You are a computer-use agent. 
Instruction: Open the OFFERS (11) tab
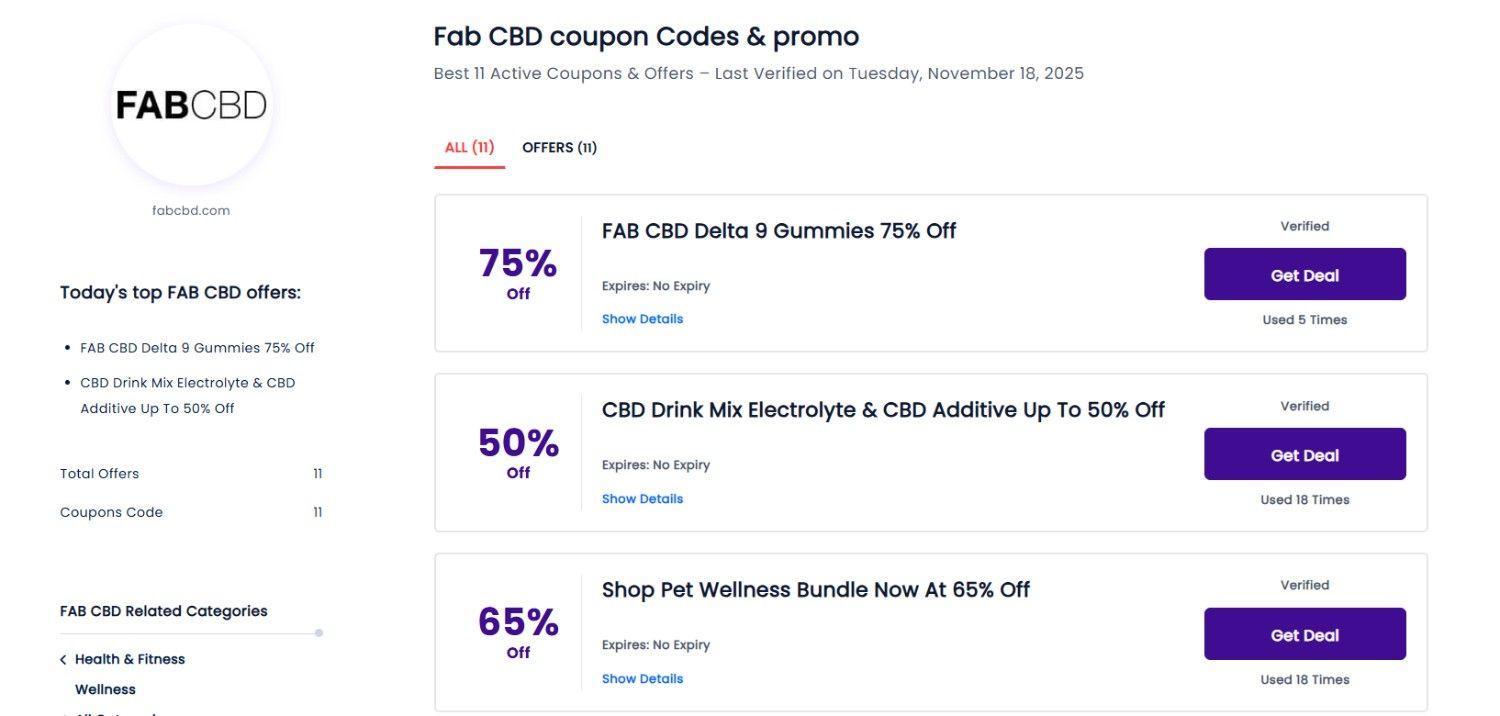559,148
